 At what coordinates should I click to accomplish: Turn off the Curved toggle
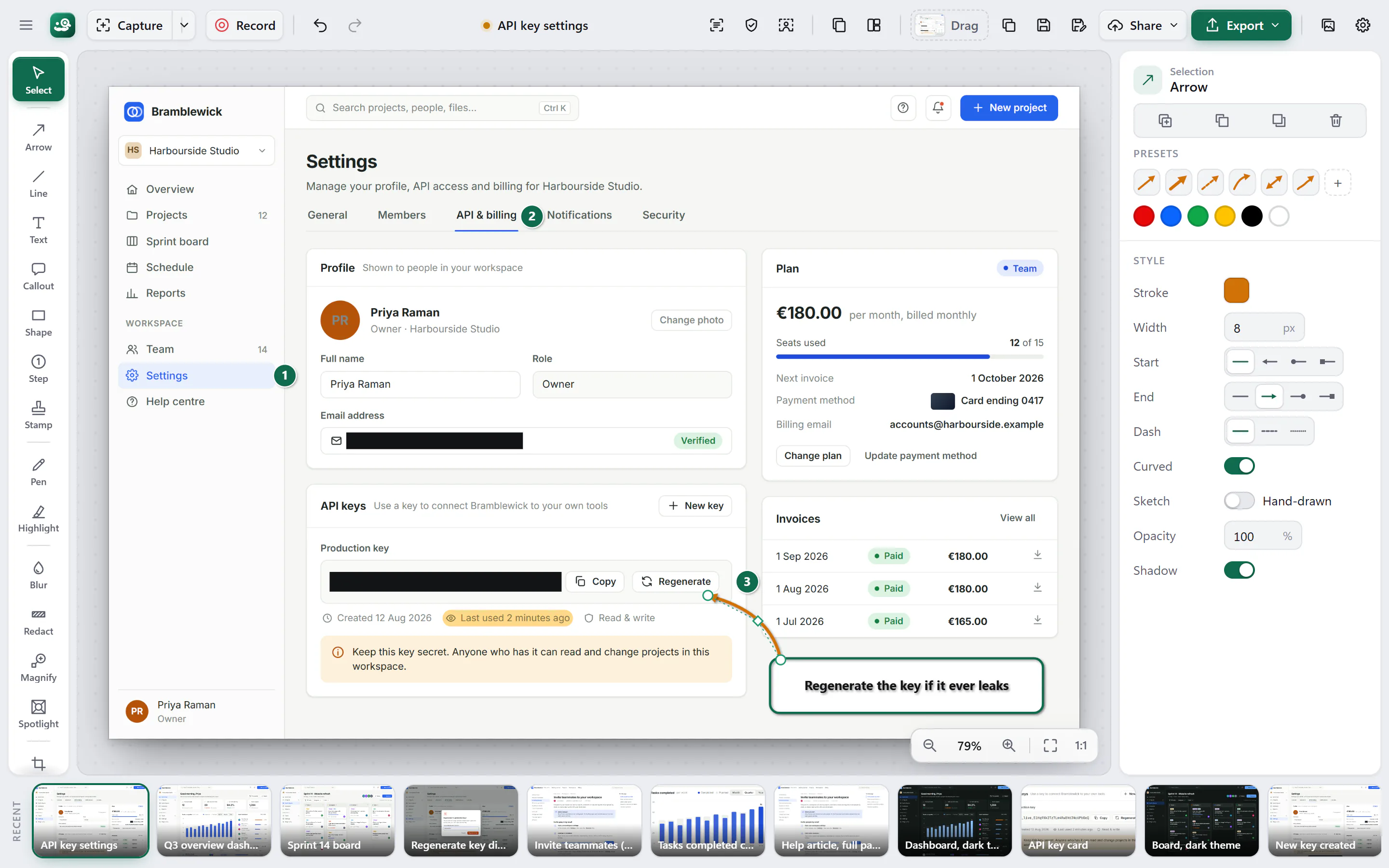(1239, 465)
